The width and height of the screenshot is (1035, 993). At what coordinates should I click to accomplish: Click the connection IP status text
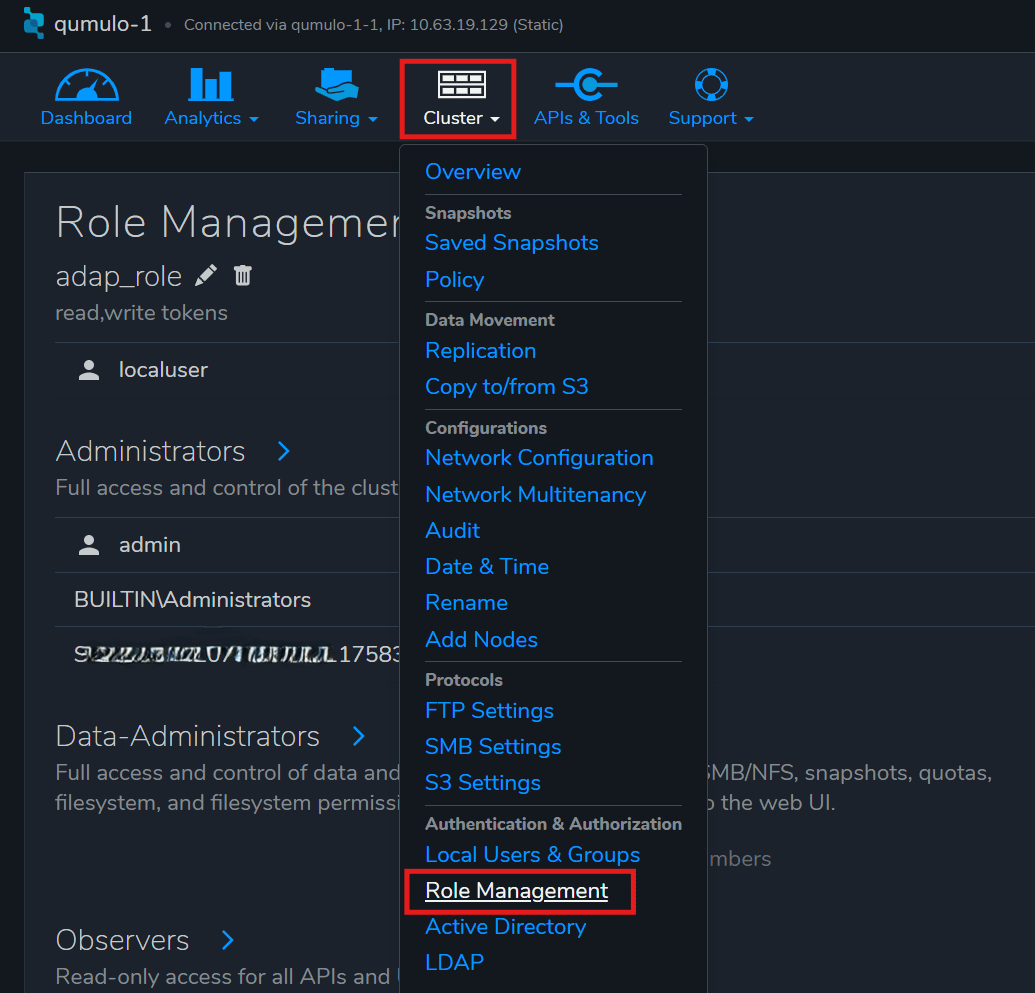[x=374, y=25]
